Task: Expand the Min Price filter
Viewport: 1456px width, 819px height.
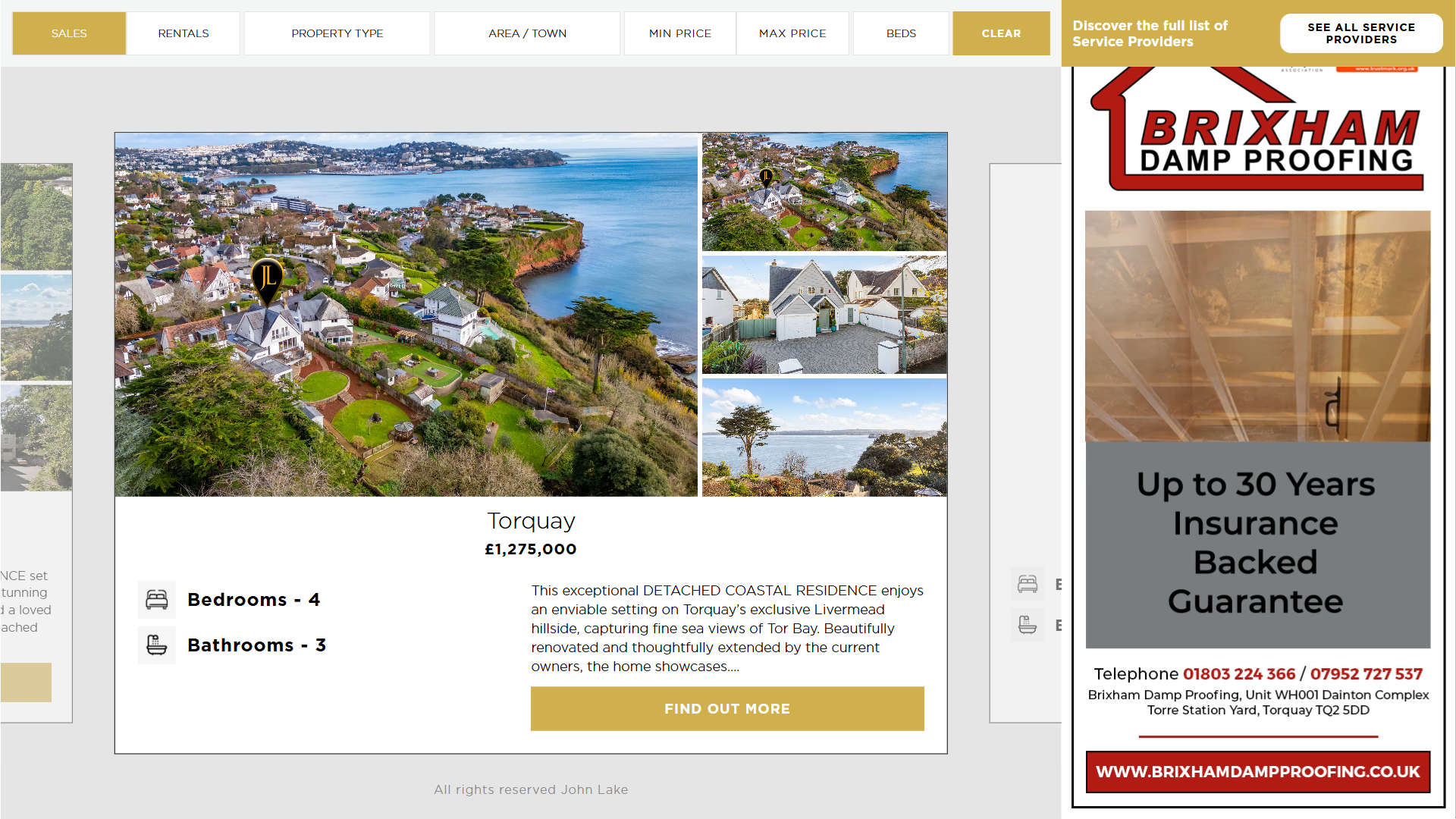Action: pyautogui.click(x=680, y=33)
